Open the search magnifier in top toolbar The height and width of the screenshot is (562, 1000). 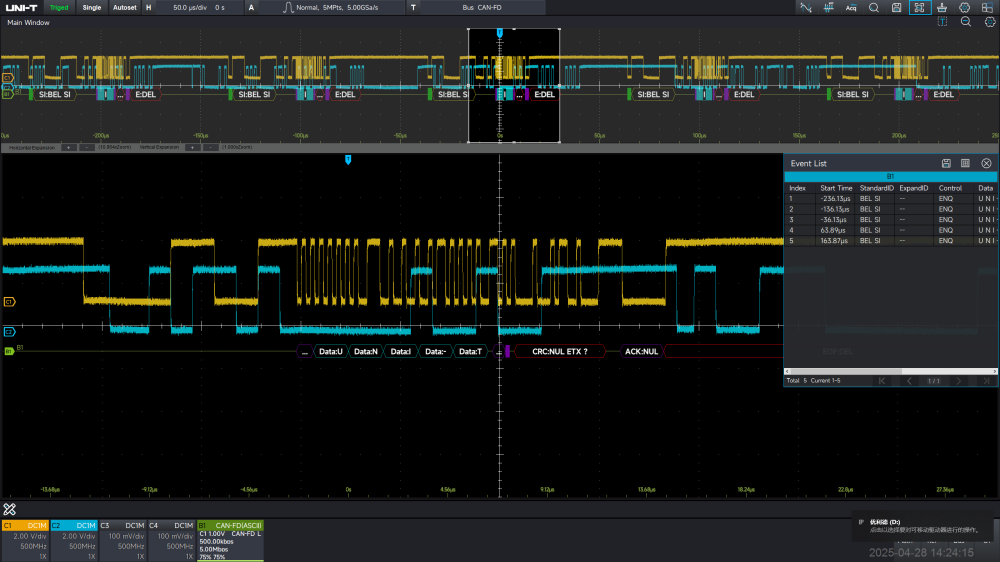[873, 7]
